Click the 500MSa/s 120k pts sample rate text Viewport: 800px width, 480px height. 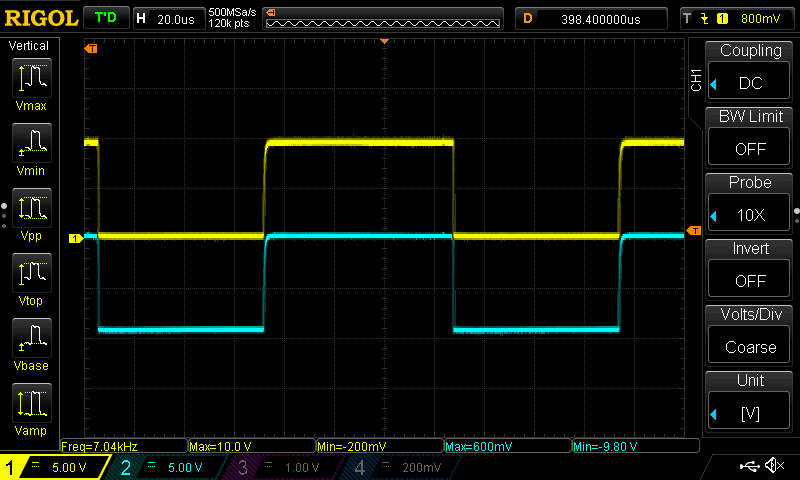click(232, 18)
